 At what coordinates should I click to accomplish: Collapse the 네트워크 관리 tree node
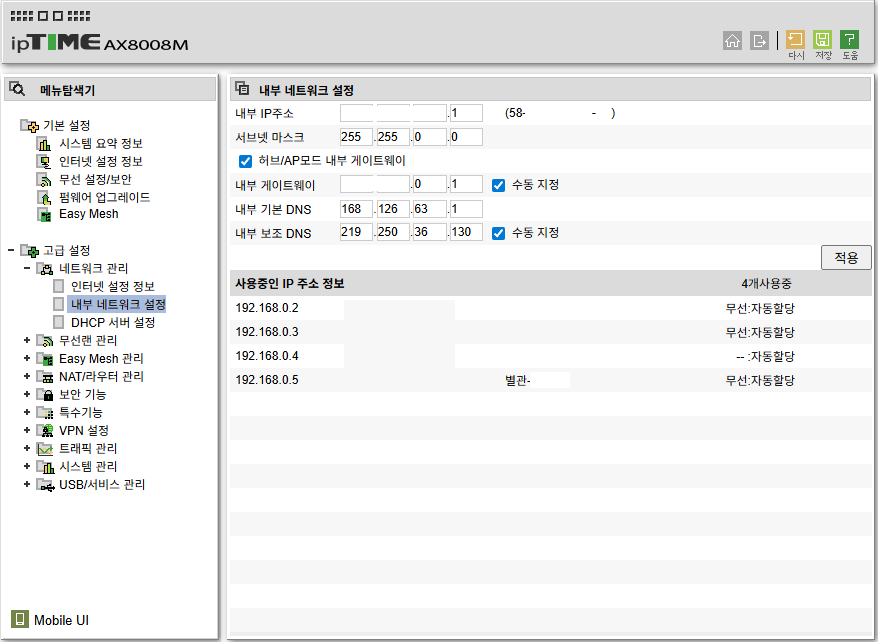[x=27, y=268]
